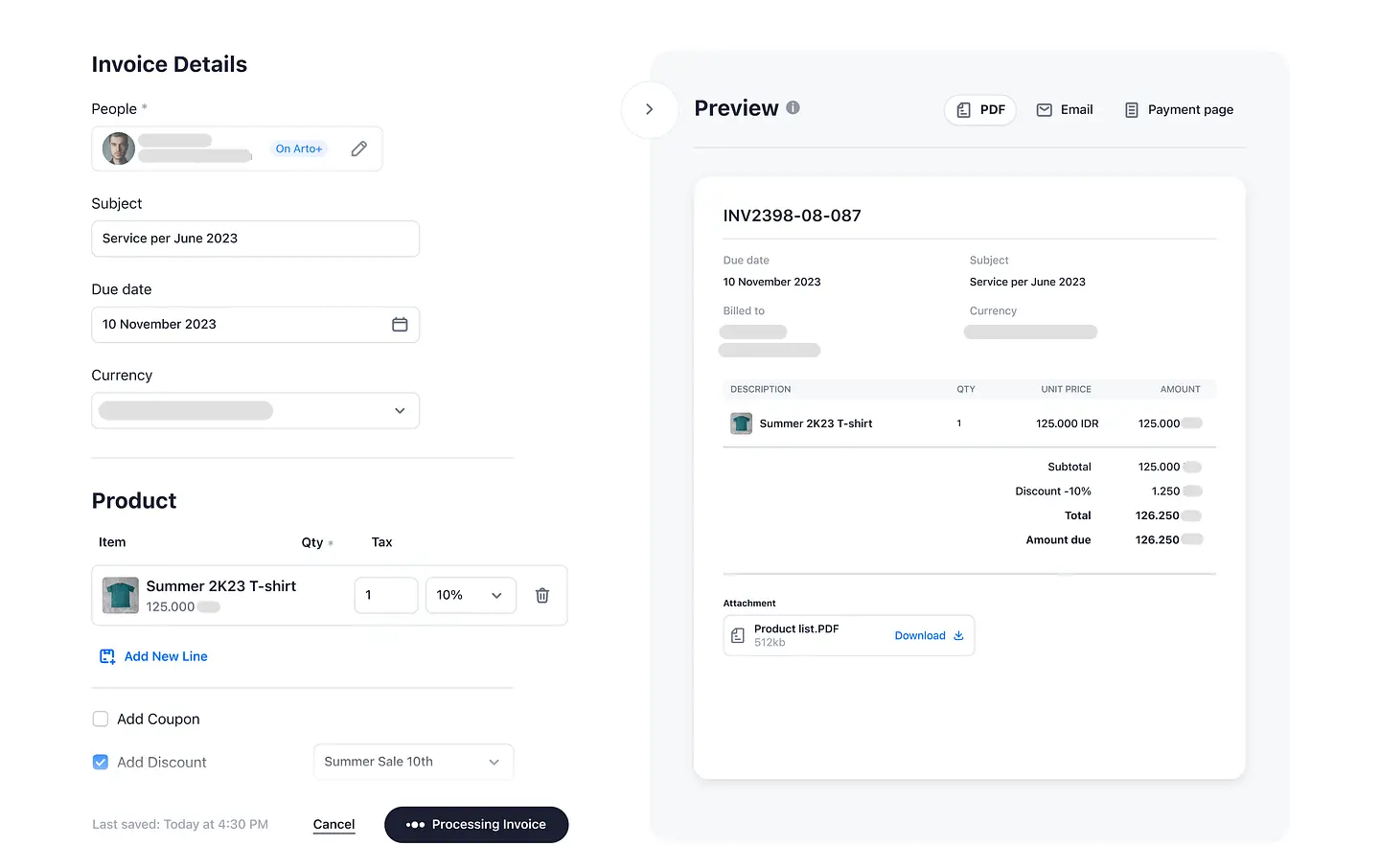The height and width of the screenshot is (868, 1380).
Task: Uncheck the Add Discount checkbox
Action: click(x=101, y=762)
